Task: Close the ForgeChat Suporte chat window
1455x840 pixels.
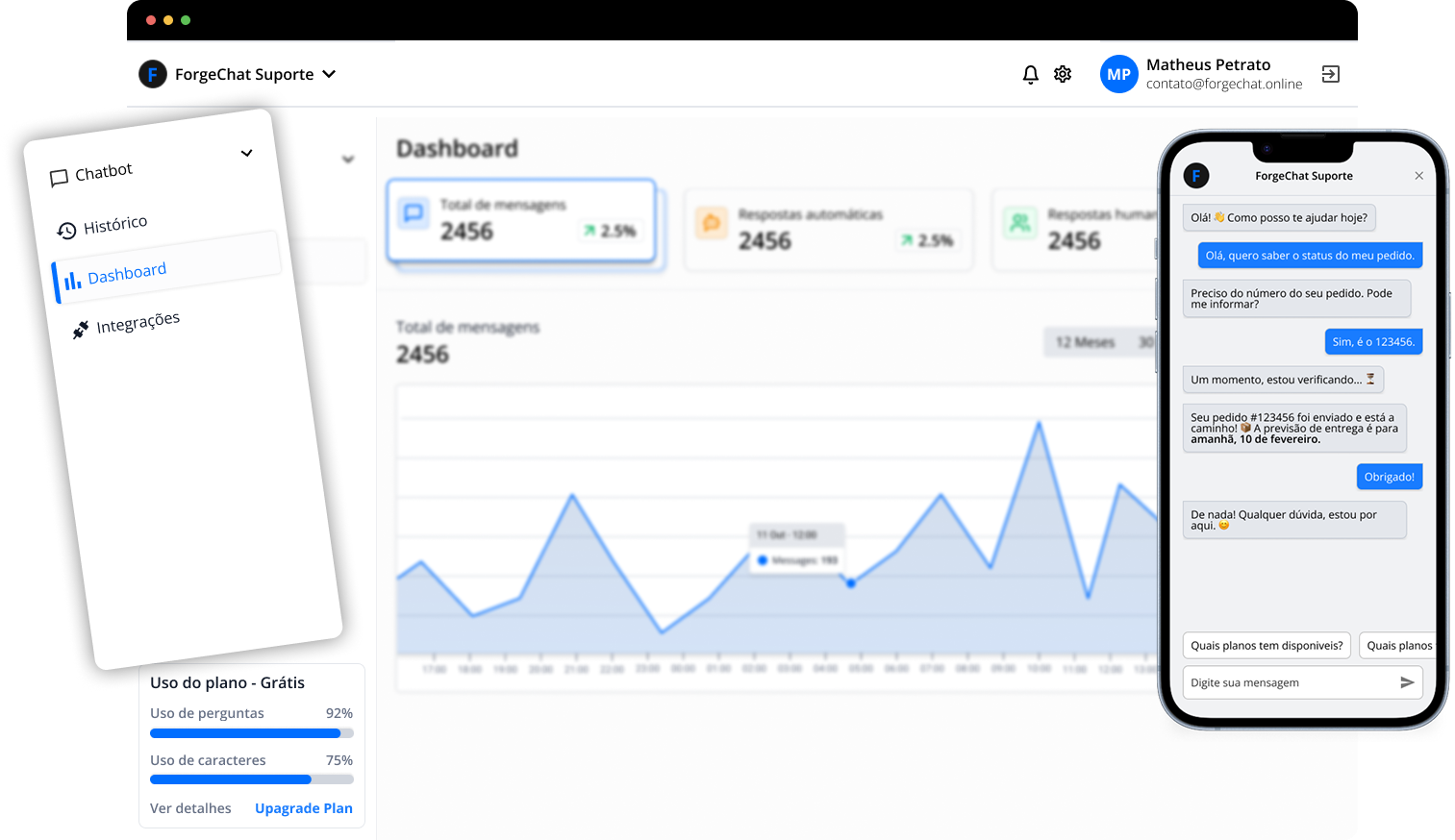Action: tap(1418, 176)
